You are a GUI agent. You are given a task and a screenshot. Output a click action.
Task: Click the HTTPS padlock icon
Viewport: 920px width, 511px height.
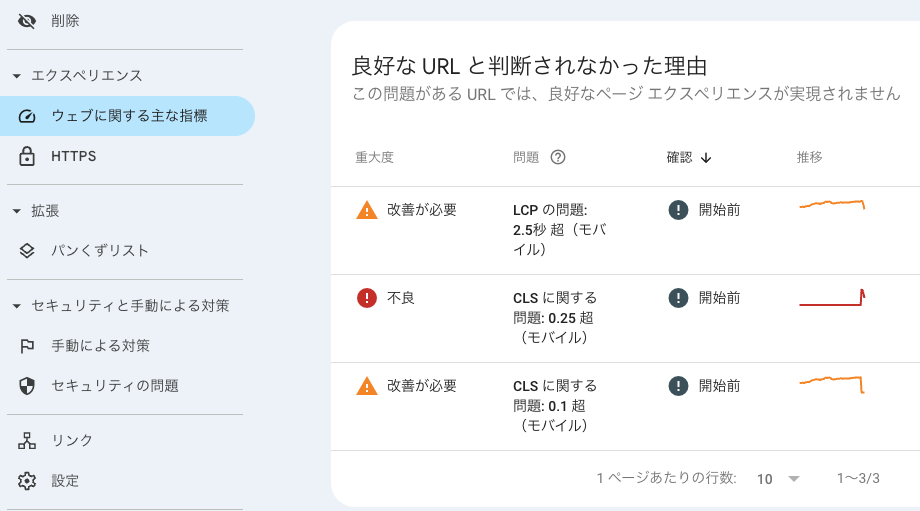pos(26,156)
